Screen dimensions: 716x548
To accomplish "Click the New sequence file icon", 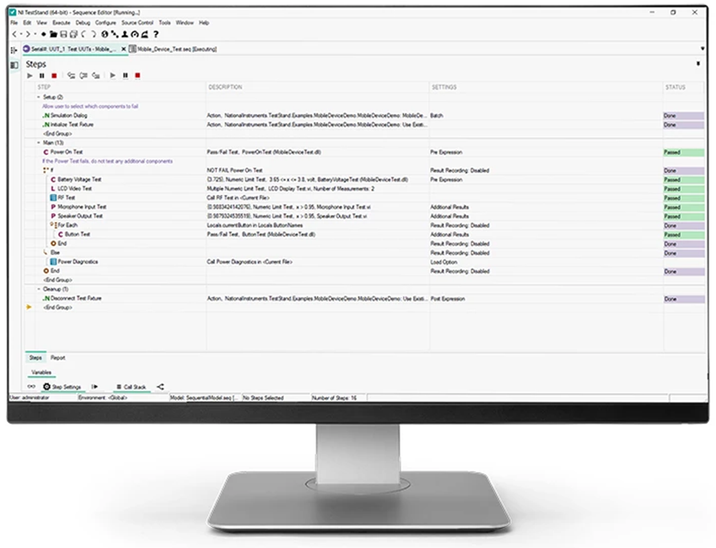I will click(x=44, y=34).
